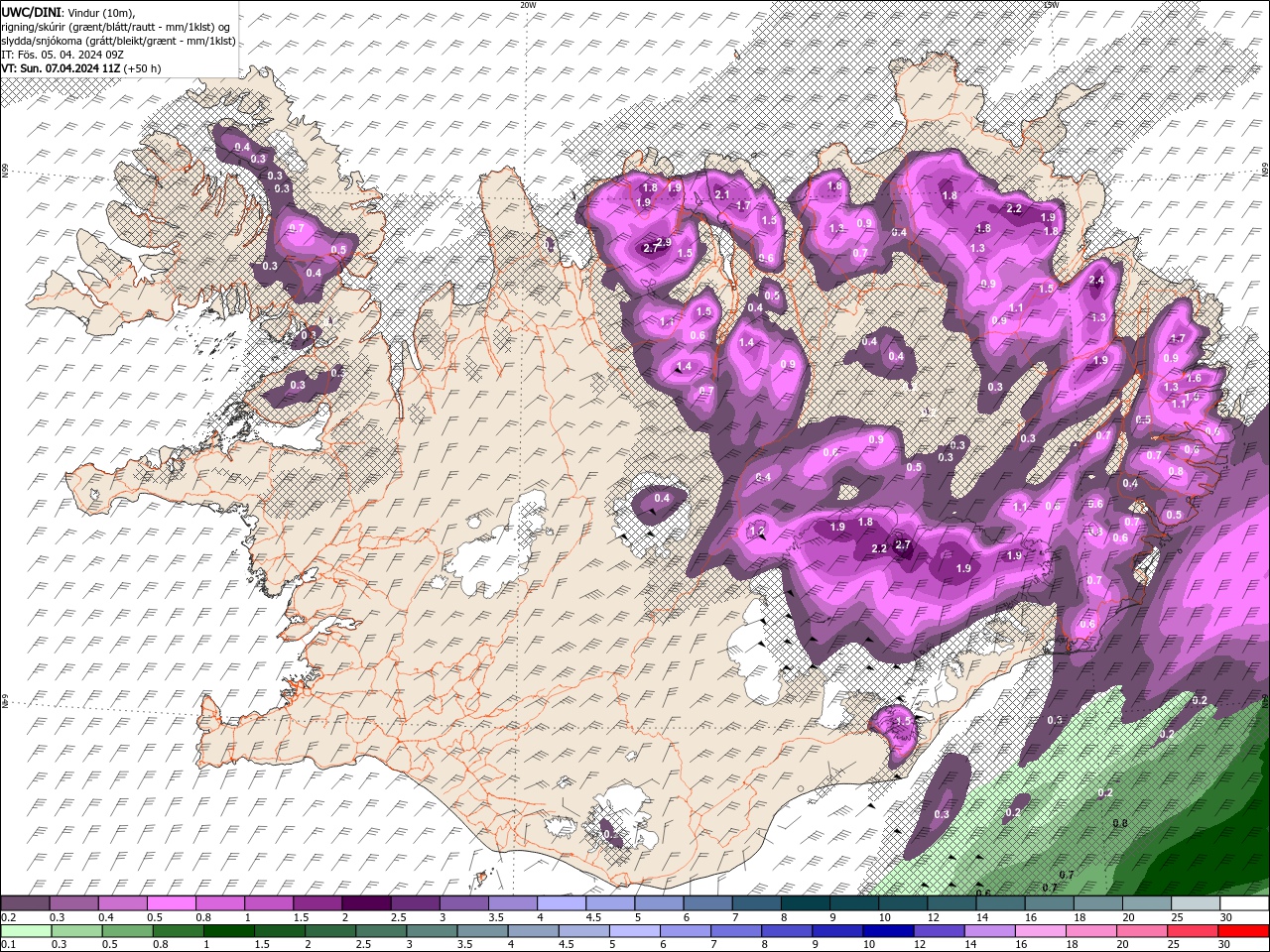Image resolution: width=1270 pixels, height=952 pixels.
Task: Choose the pale grey snow swatch labeled 25
Action: pyautogui.click(x=1196, y=902)
